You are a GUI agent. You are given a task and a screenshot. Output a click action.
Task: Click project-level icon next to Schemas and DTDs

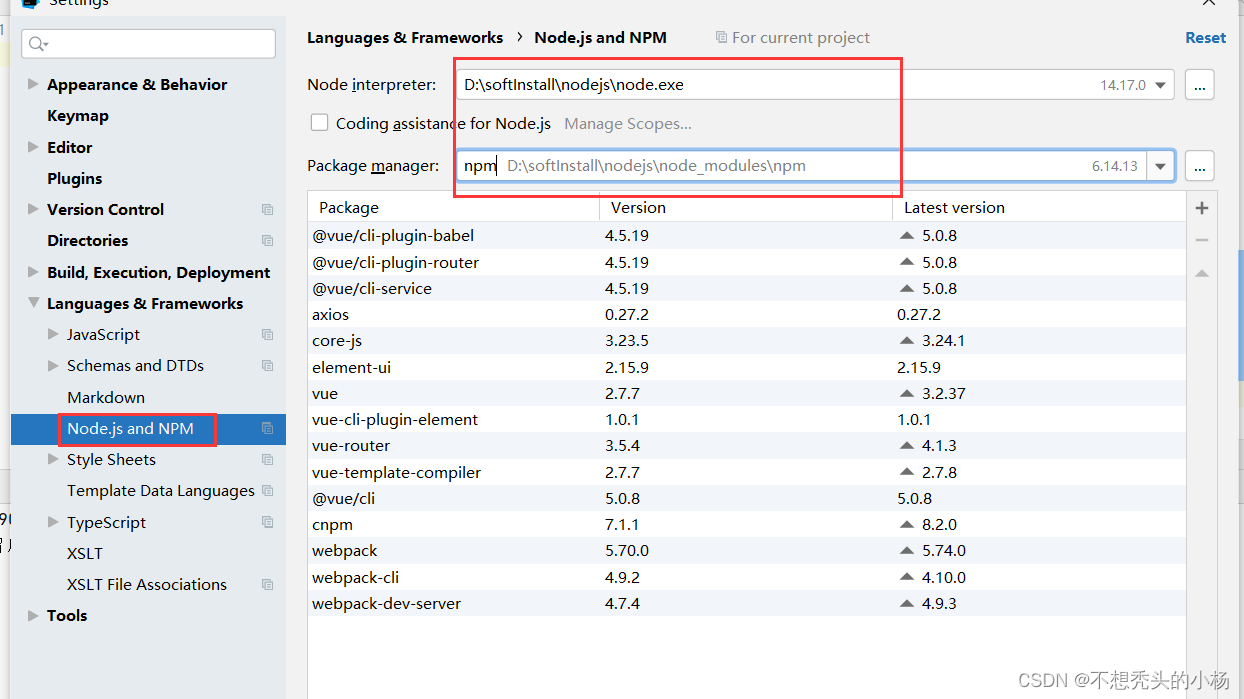tap(267, 366)
